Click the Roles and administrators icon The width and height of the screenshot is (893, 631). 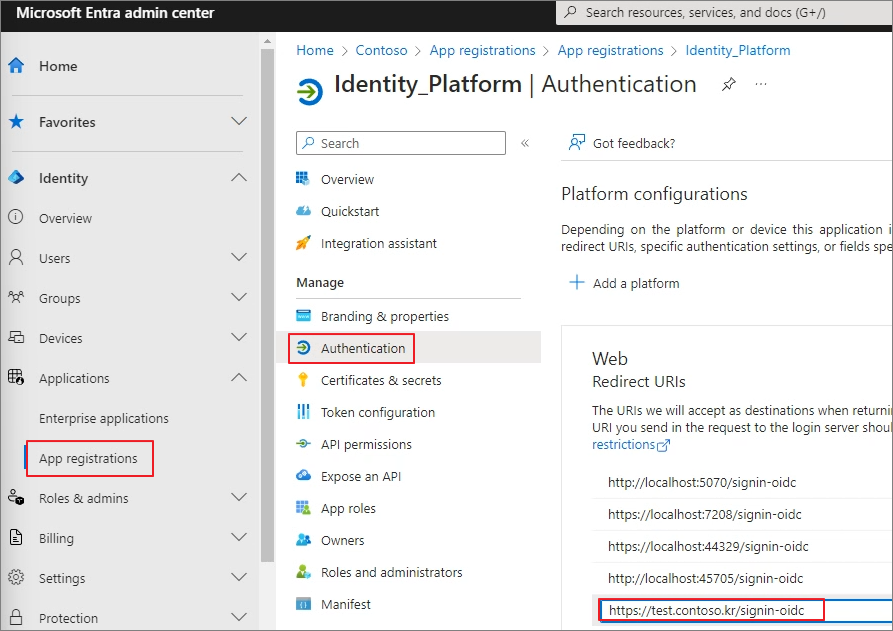(x=304, y=572)
